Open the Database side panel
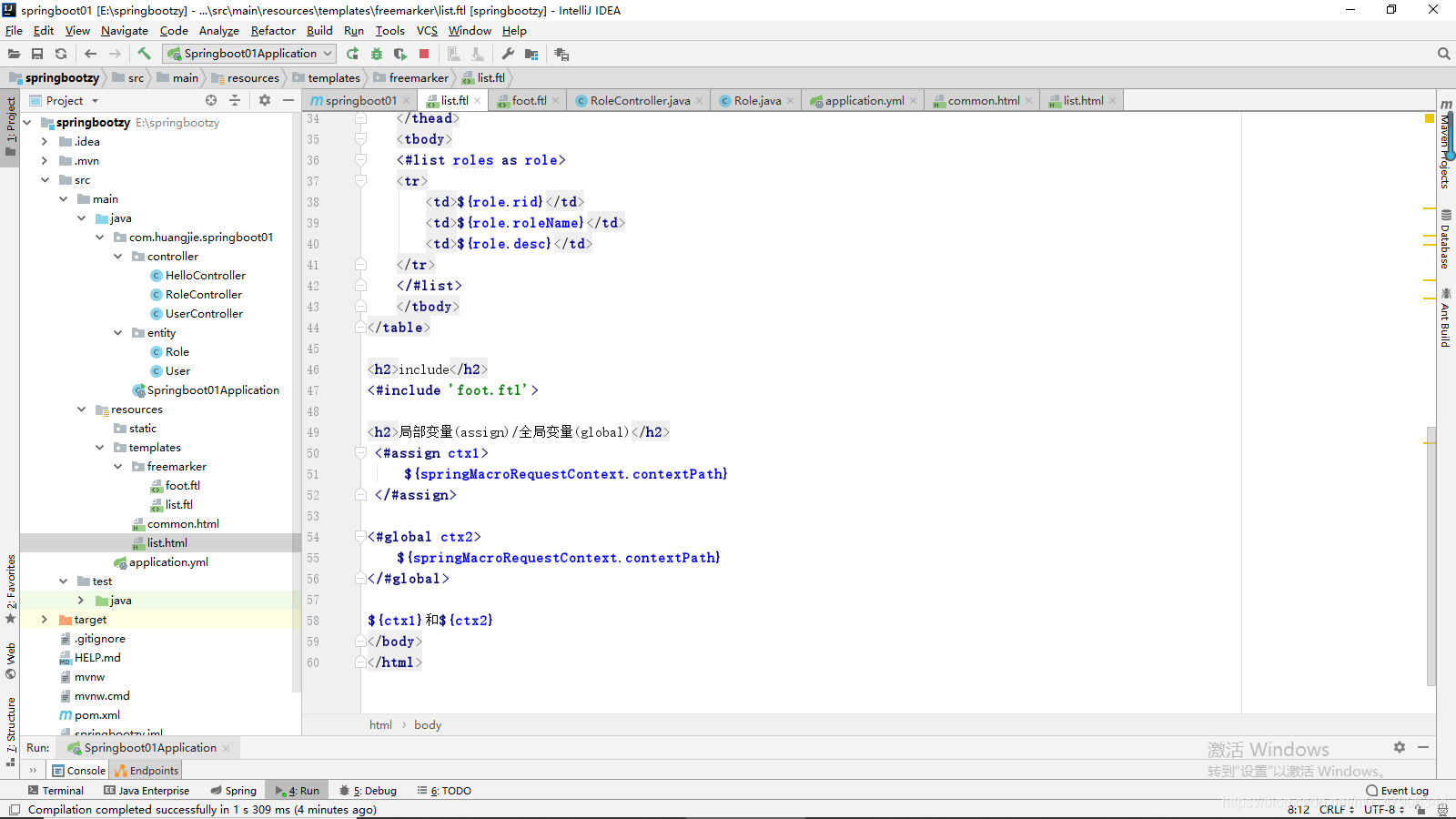This screenshot has width=1456, height=819. pos(1445,239)
